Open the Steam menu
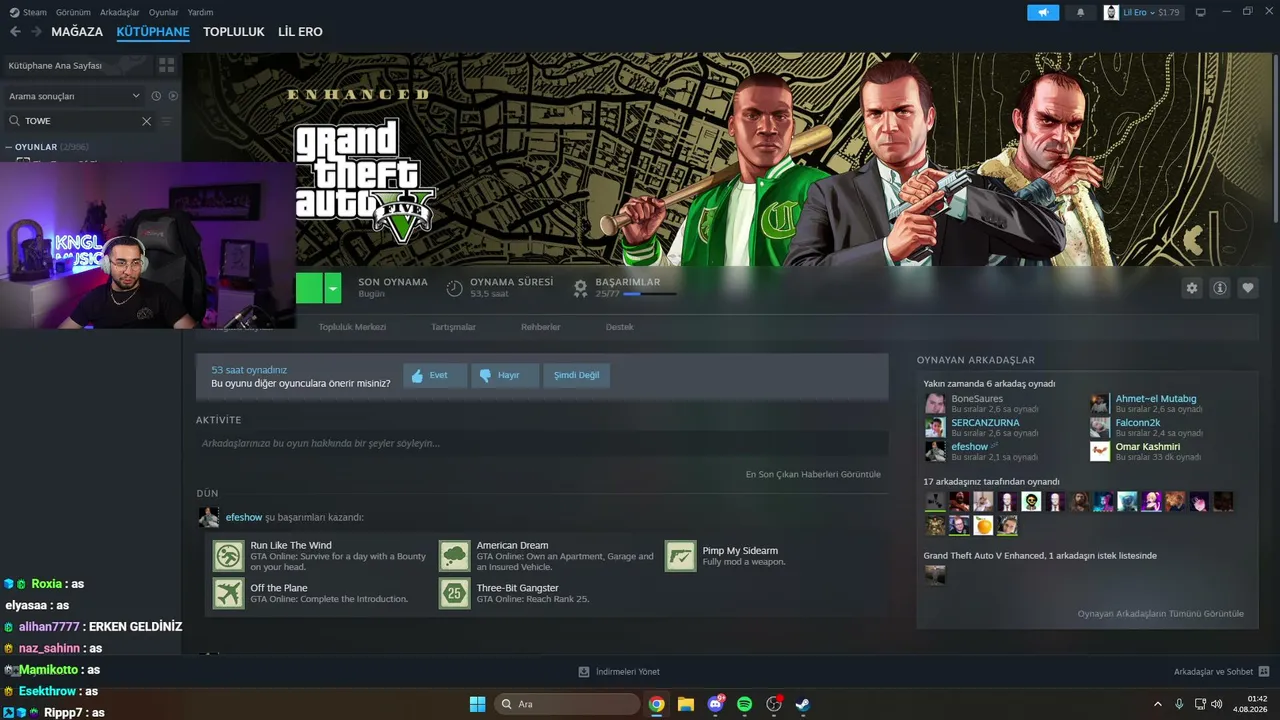The width and height of the screenshot is (1280, 720). coord(35,12)
